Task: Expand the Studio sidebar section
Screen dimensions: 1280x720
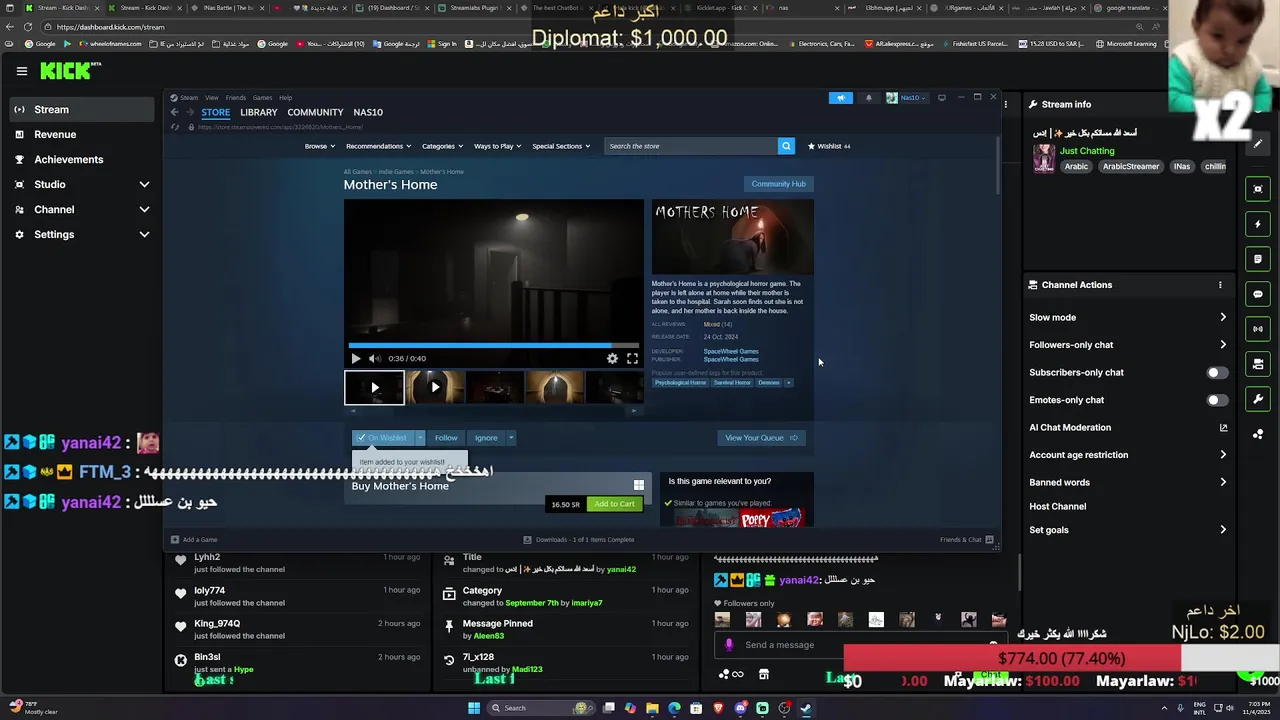Action: point(82,184)
